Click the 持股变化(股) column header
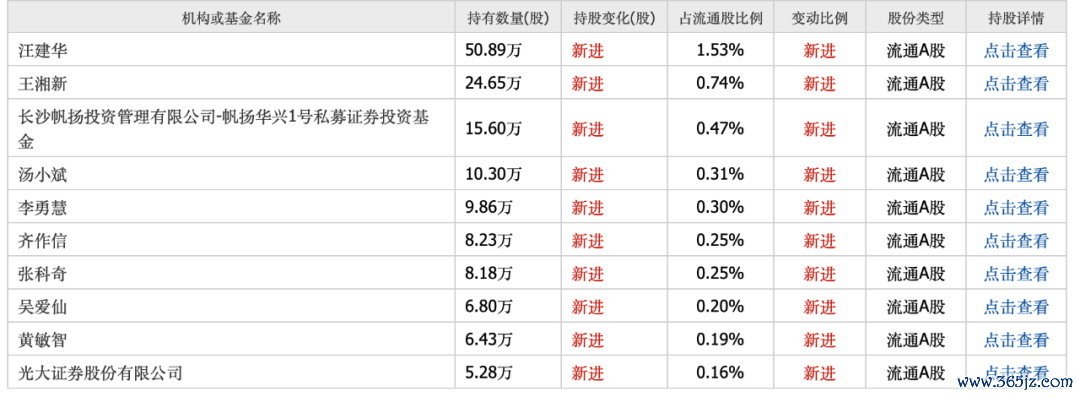The height and width of the screenshot is (397, 1080). (x=614, y=19)
